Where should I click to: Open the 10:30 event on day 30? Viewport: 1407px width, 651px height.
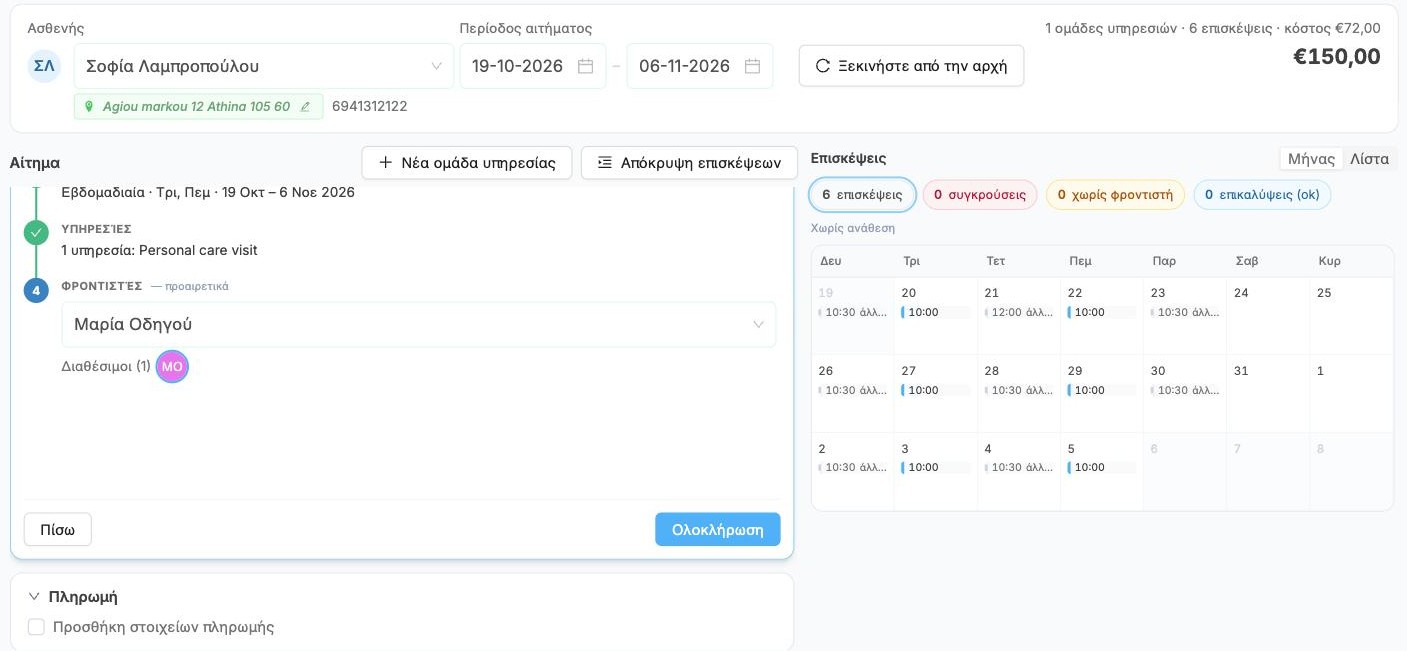click(1185, 391)
